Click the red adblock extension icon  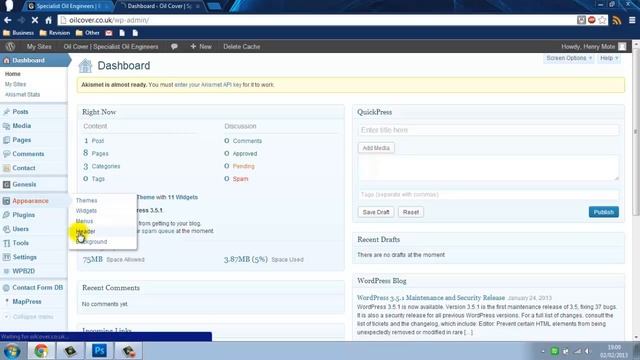point(591,20)
